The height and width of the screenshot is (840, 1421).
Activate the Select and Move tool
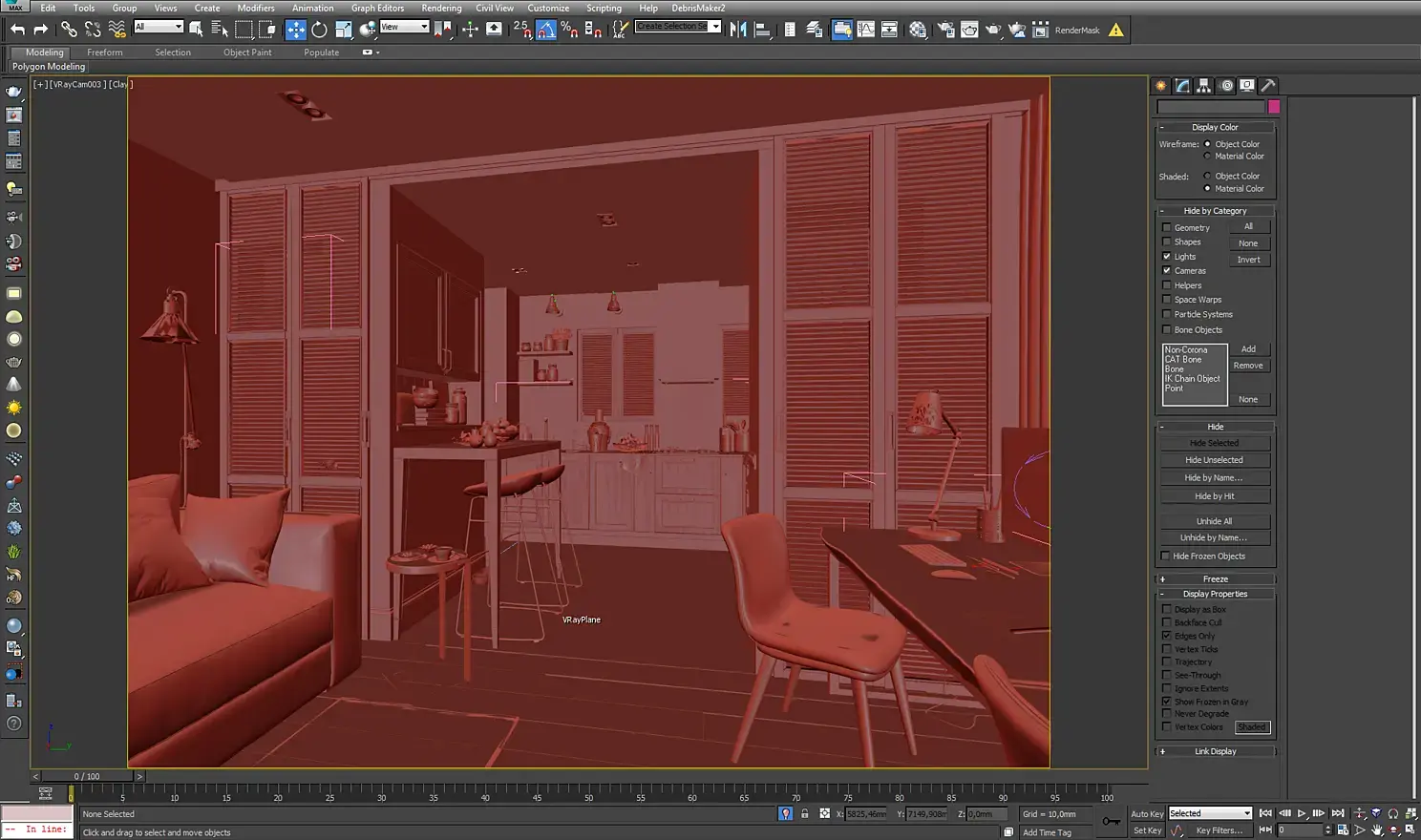point(296,30)
